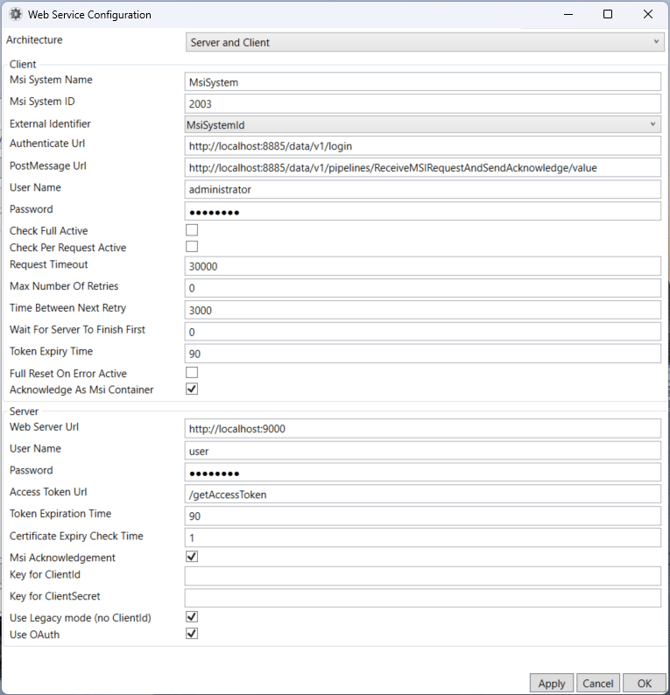Screen dimensions: 670x695
Task: Confirm settings with the OK button
Action: (643, 683)
